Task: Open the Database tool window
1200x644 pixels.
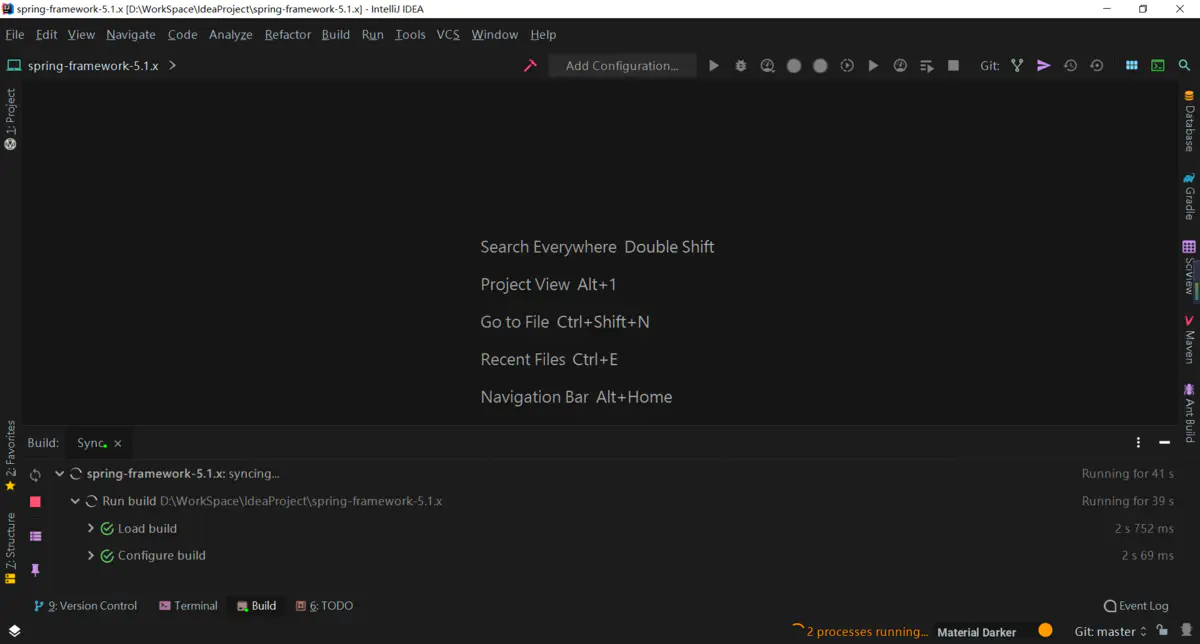Action: pos(1189,120)
